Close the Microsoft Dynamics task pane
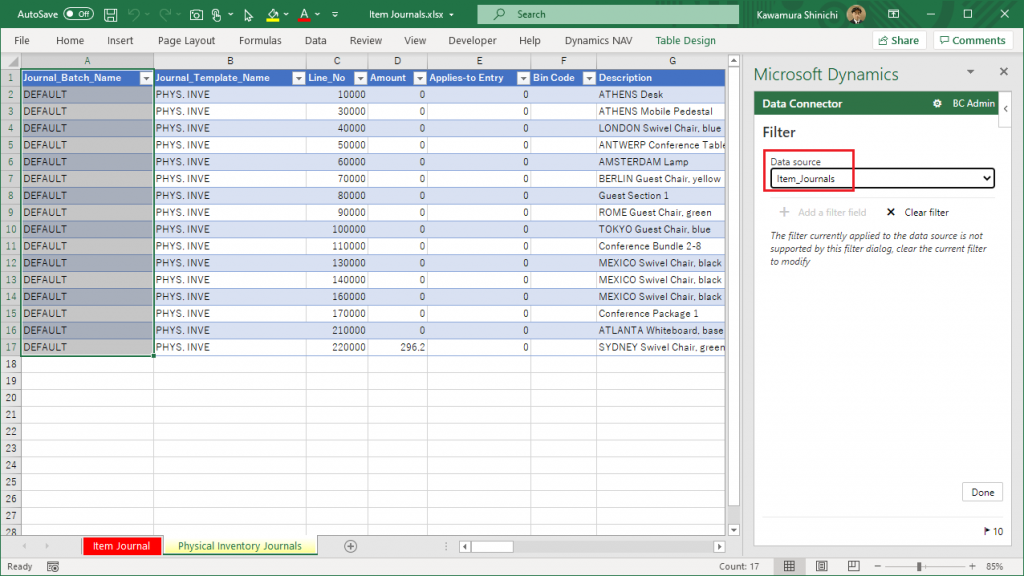The width and height of the screenshot is (1024, 576). pos(1004,71)
